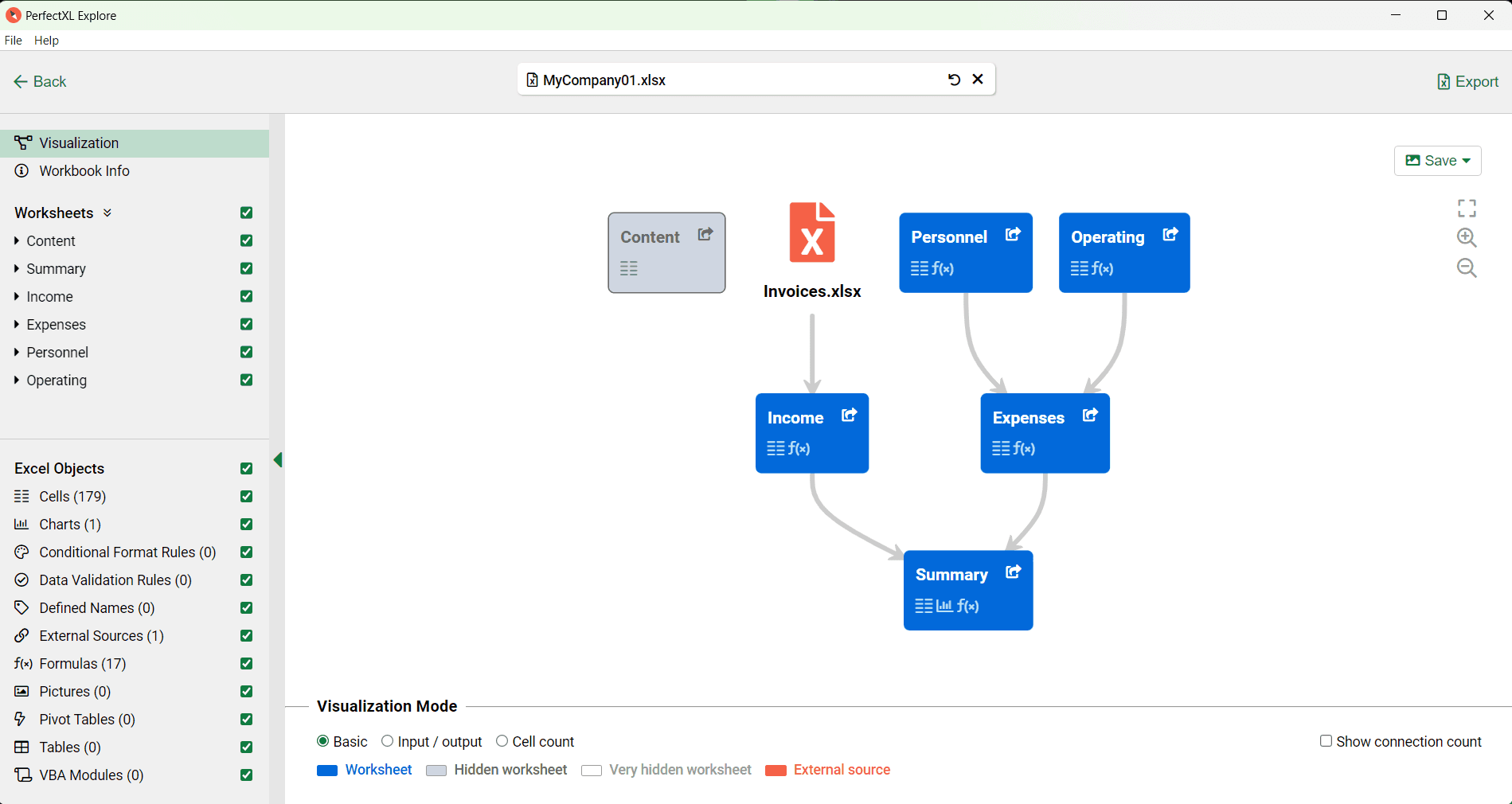The height and width of the screenshot is (804, 1512).
Task: Click the Invoices.xlsx external source icon
Action: coord(811,232)
